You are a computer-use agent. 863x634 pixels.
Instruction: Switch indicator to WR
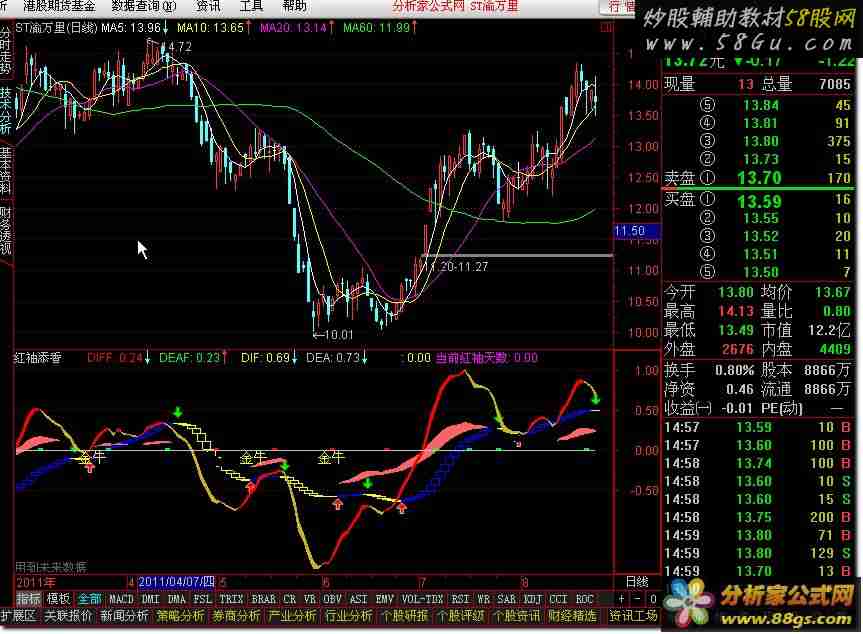point(483,599)
